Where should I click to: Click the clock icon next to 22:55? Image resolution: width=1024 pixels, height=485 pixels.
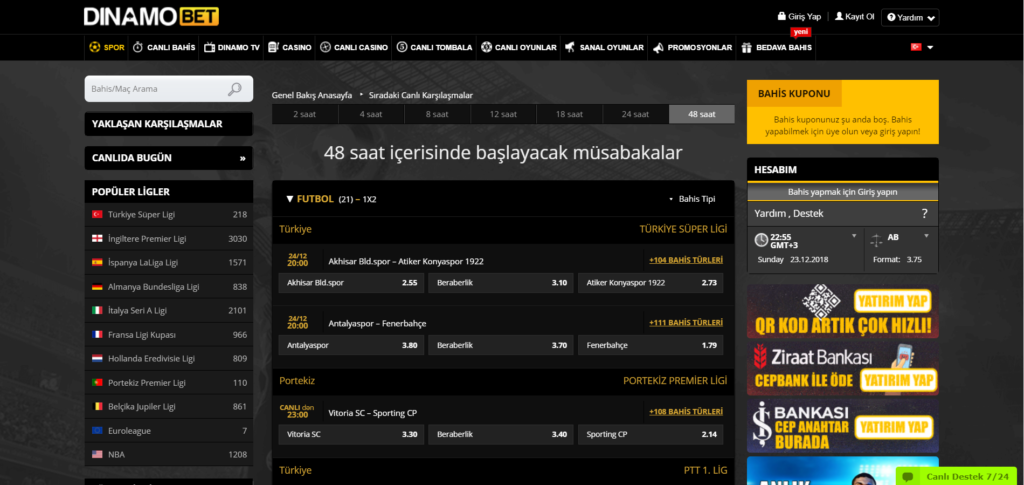pyautogui.click(x=761, y=240)
